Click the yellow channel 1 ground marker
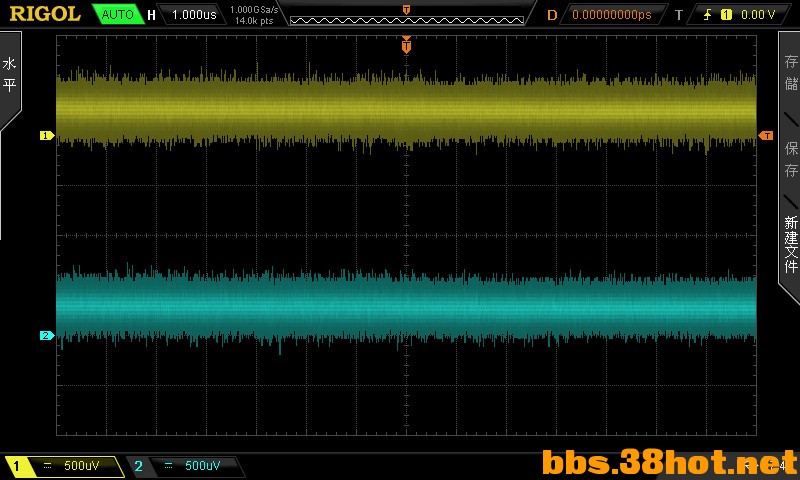 point(47,136)
